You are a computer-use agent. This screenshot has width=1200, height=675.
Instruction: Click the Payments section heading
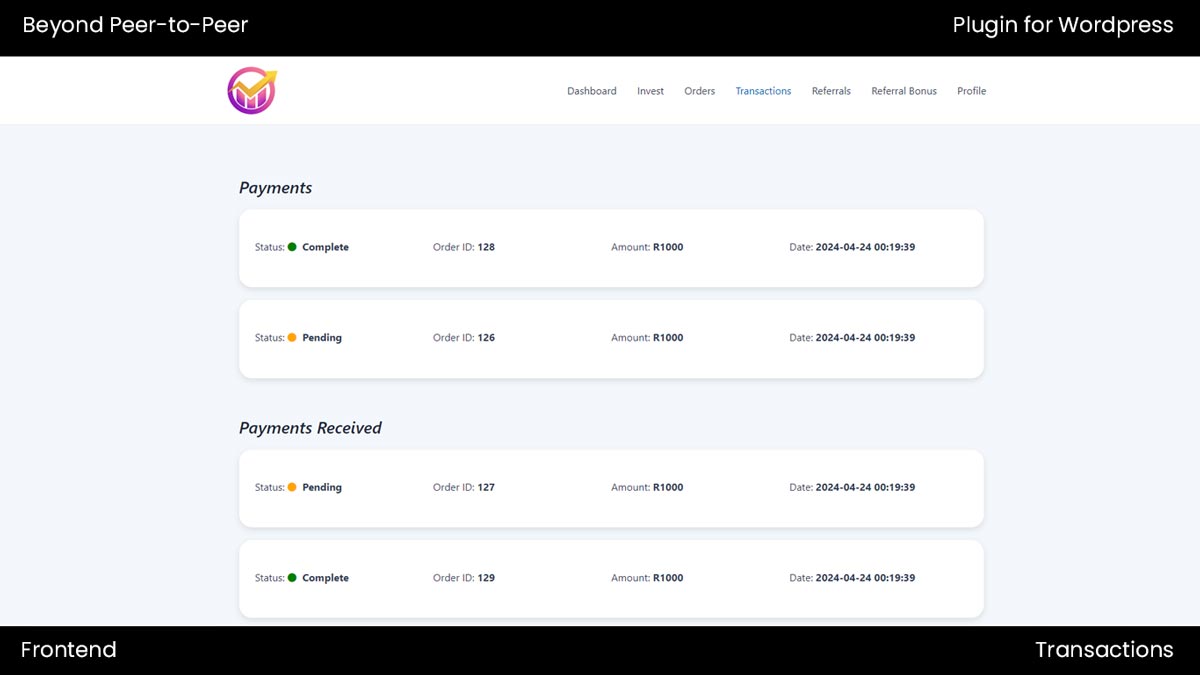275,188
